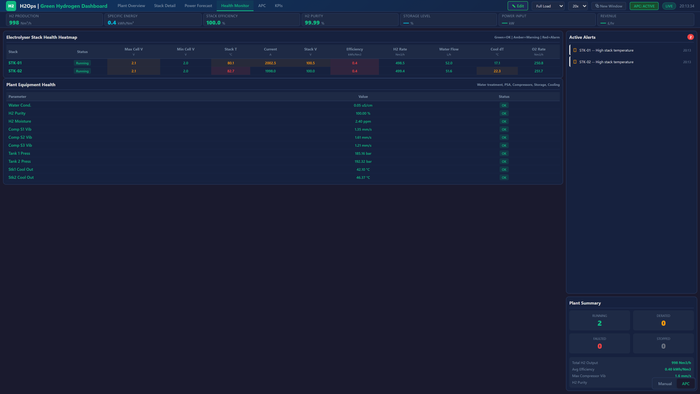Click the LIVE indicator badge
The image size is (700, 394).
tap(669, 6)
